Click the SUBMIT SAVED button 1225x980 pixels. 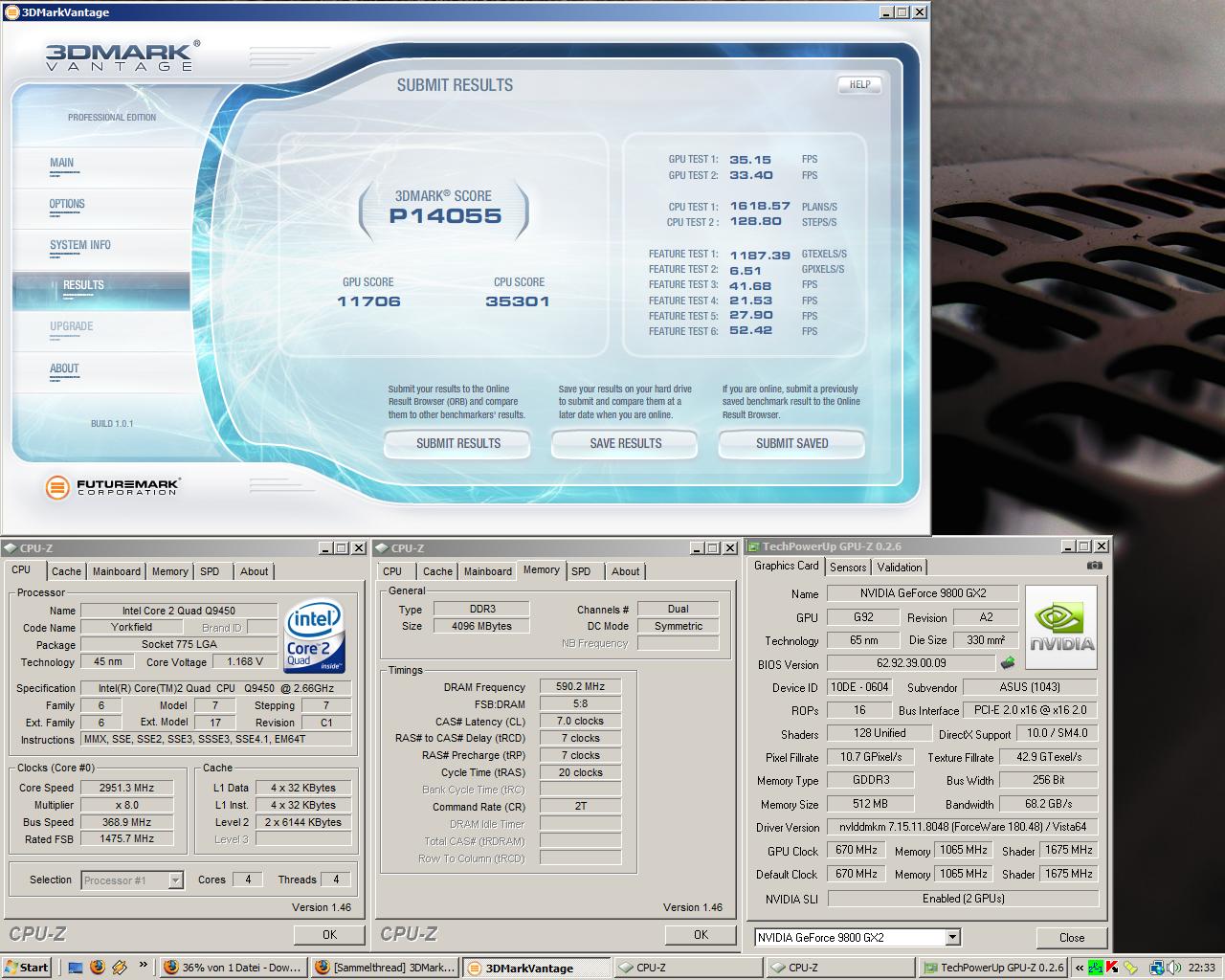coord(792,444)
